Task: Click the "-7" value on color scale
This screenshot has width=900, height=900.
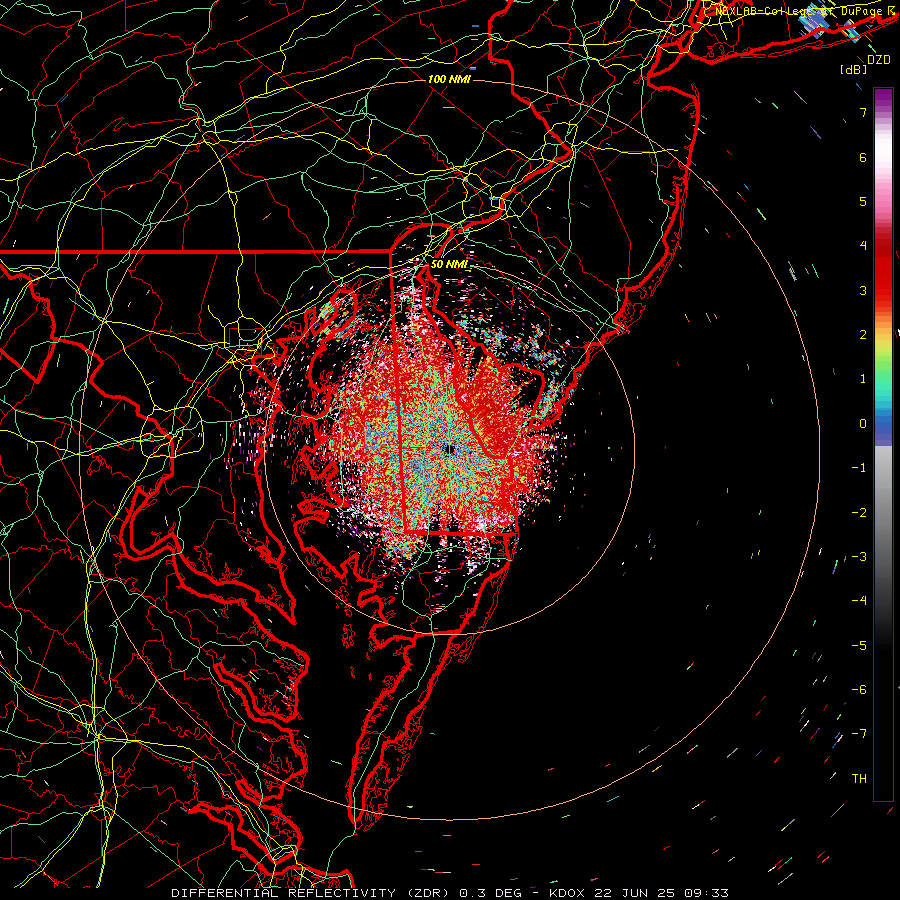Action: coord(859,734)
